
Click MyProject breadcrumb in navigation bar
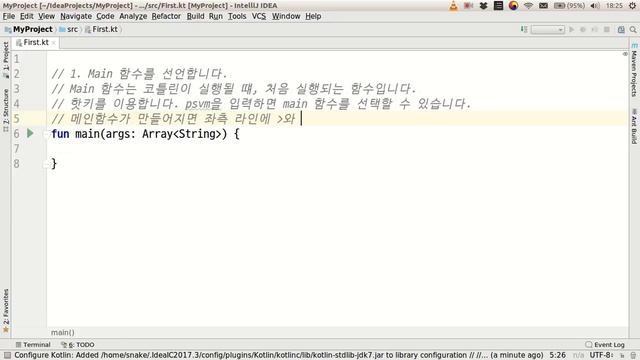coord(29,29)
